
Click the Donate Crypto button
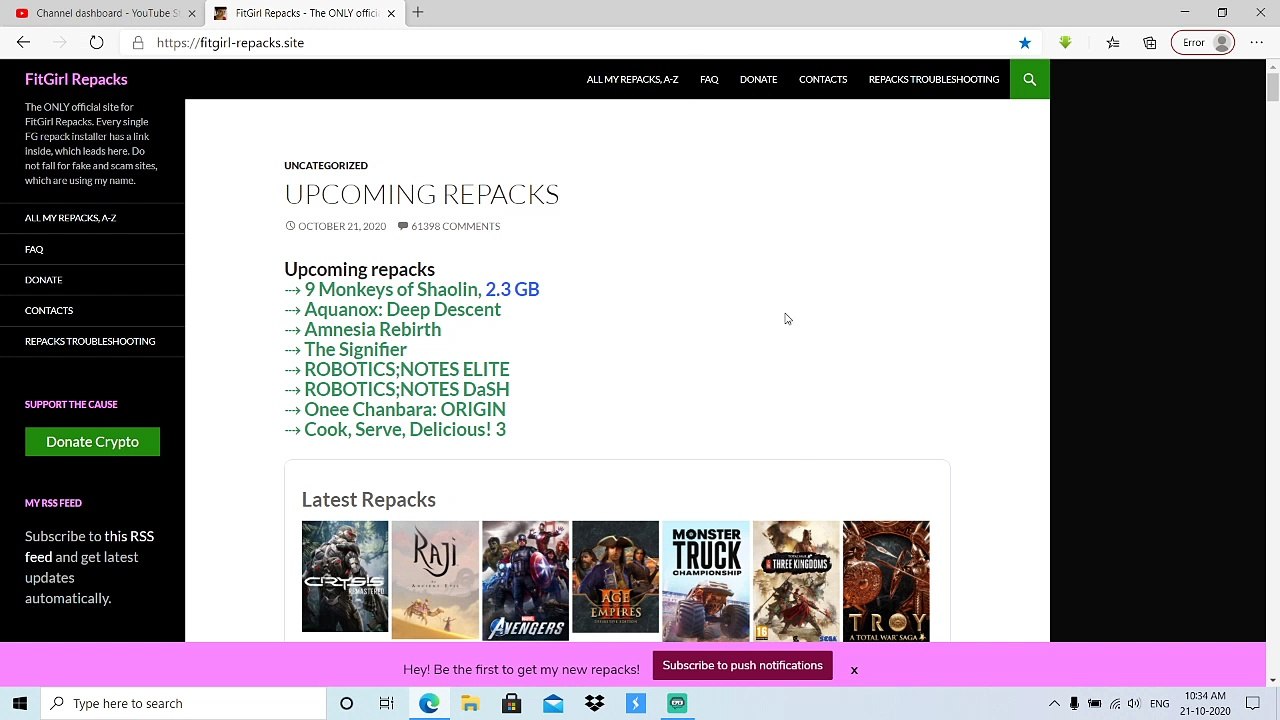[92, 442]
